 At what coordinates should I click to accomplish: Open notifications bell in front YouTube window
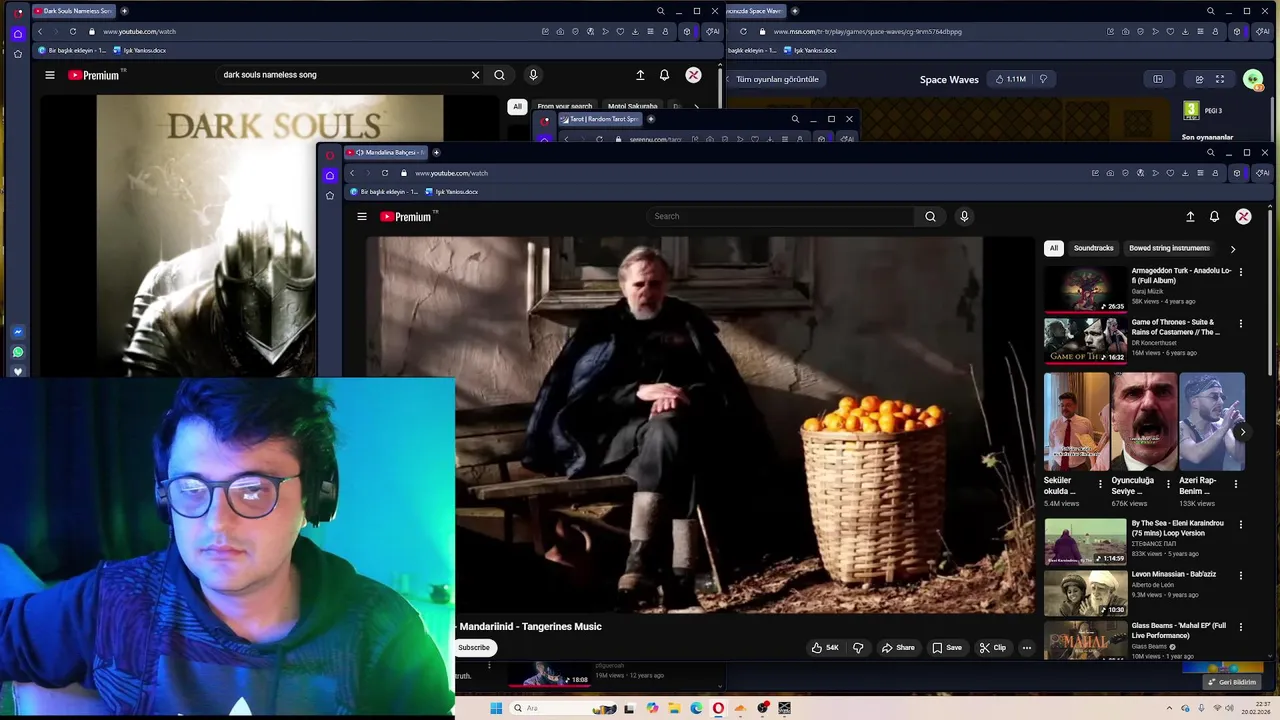(x=1214, y=216)
